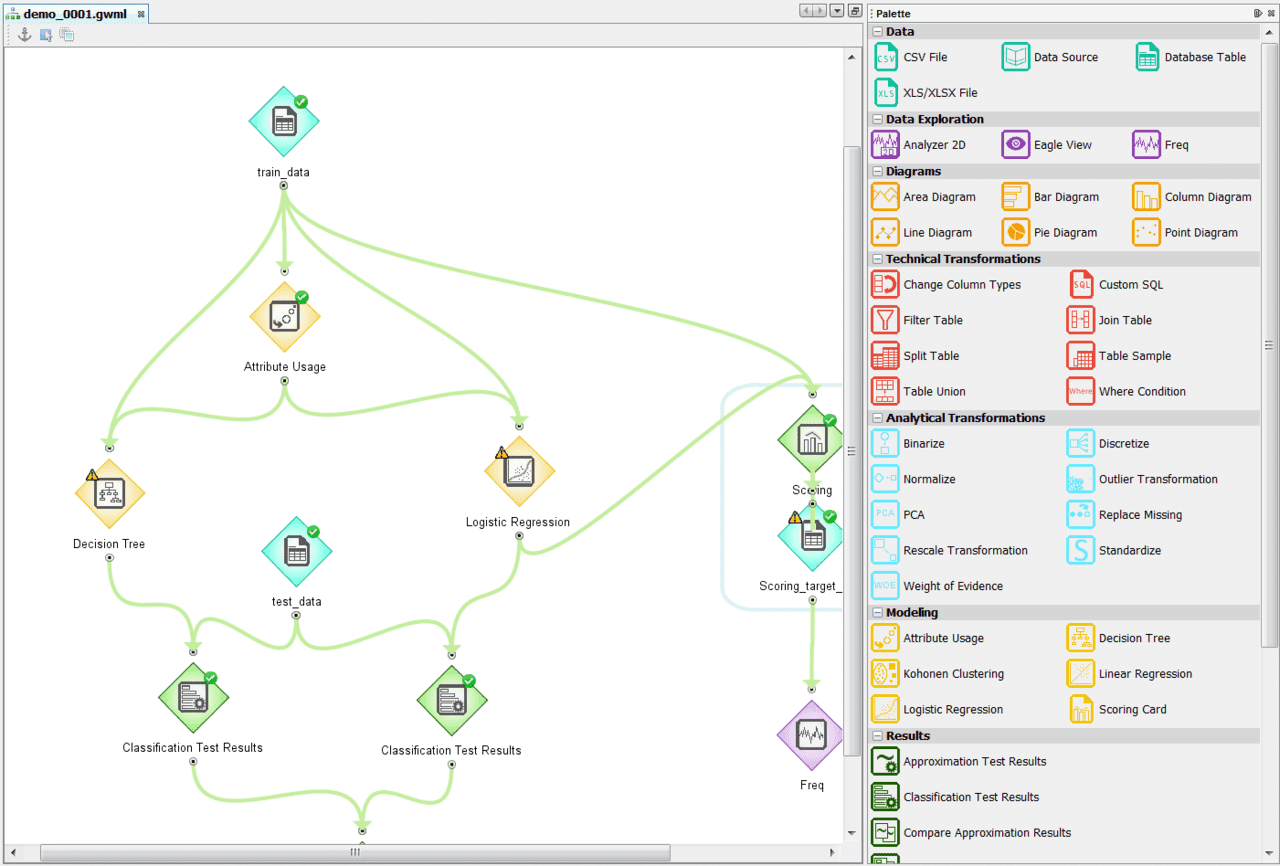Select the Decision Tree node in workflow
This screenshot has height=866, width=1280.
click(x=109, y=493)
